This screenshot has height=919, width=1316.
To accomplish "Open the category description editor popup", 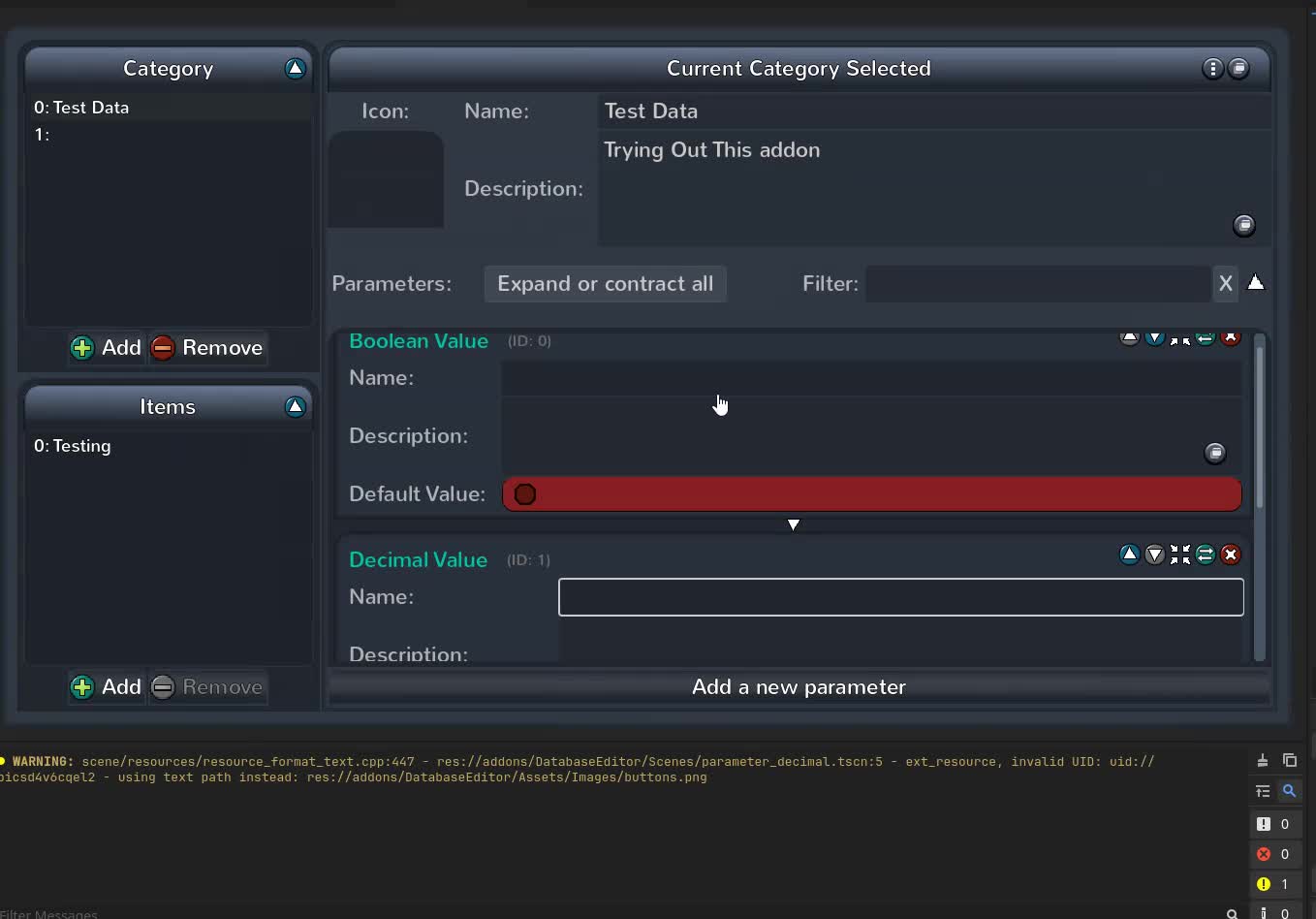I will click(1244, 225).
